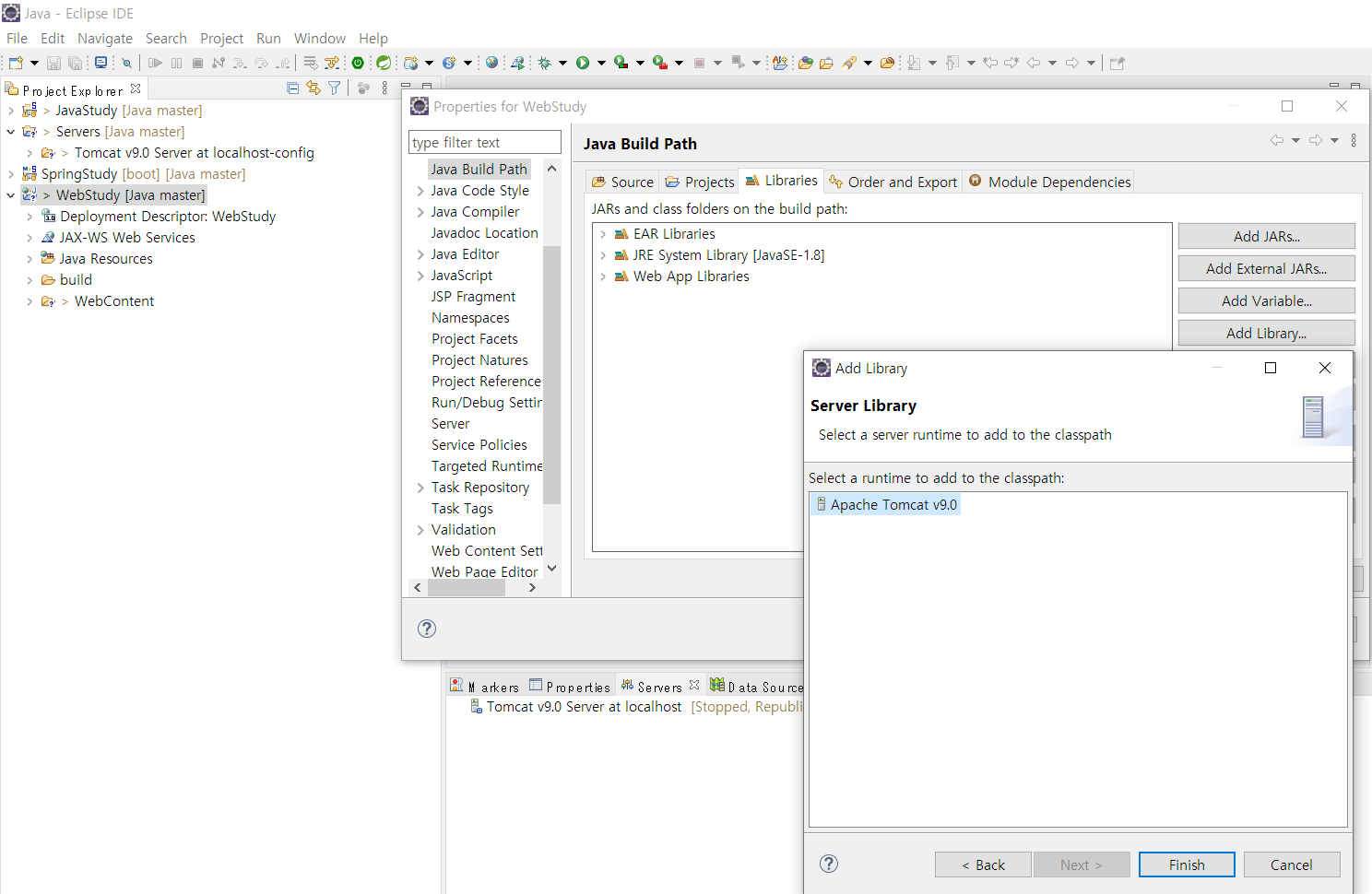1372x894 pixels.
Task: Click the properties tree vertical scrollbar
Action: pyautogui.click(x=552, y=374)
